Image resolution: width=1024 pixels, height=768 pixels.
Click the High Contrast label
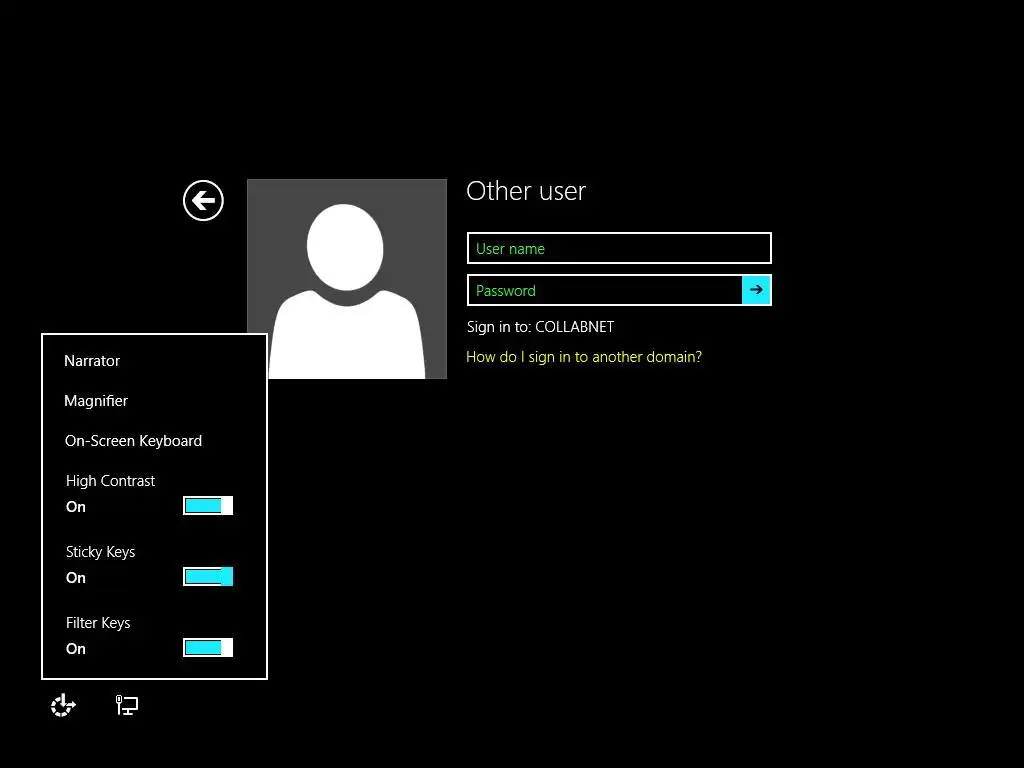tap(110, 481)
